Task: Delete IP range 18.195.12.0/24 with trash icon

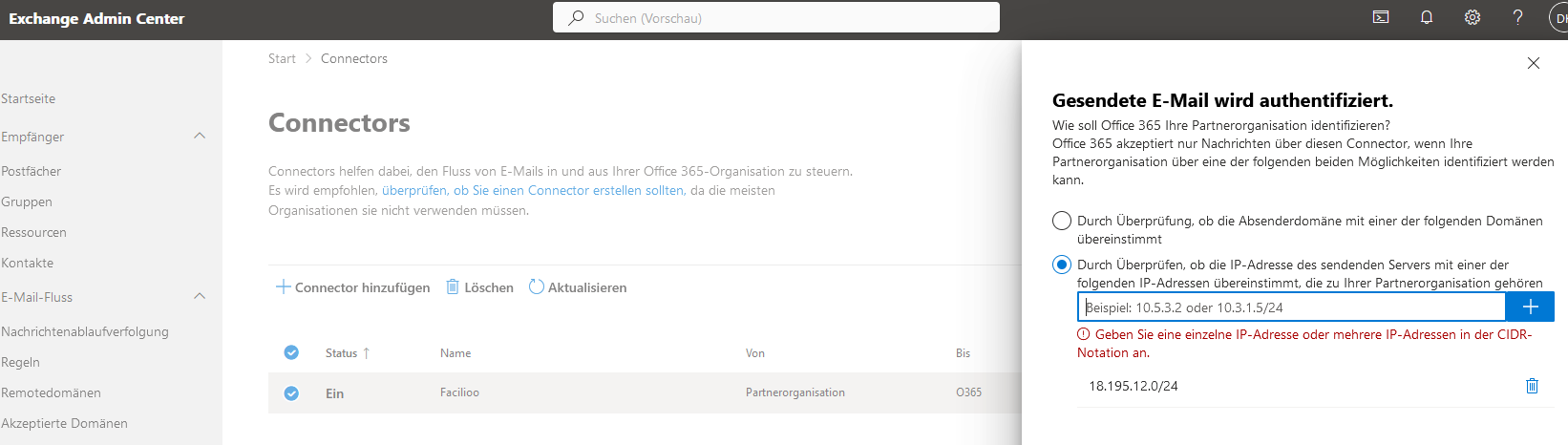Action: [x=1532, y=386]
